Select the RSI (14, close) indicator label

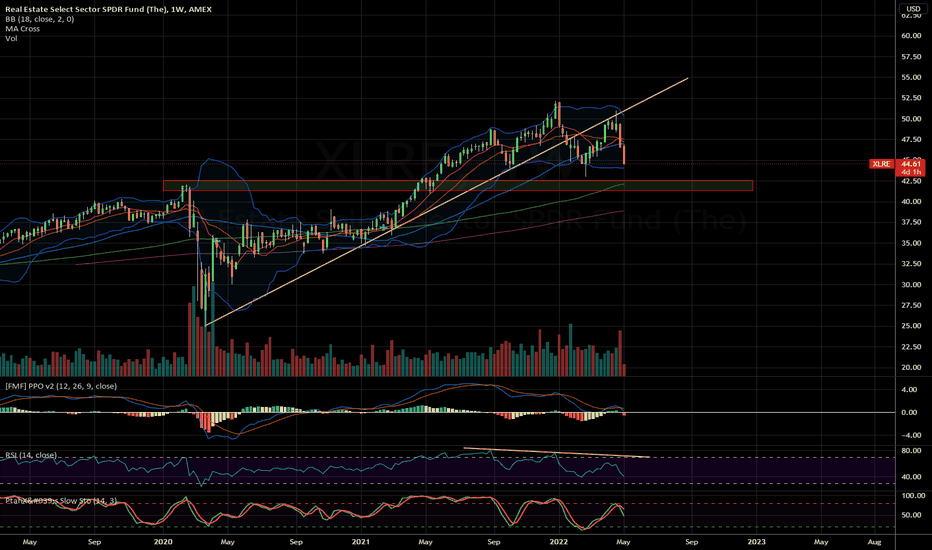coord(31,455)
